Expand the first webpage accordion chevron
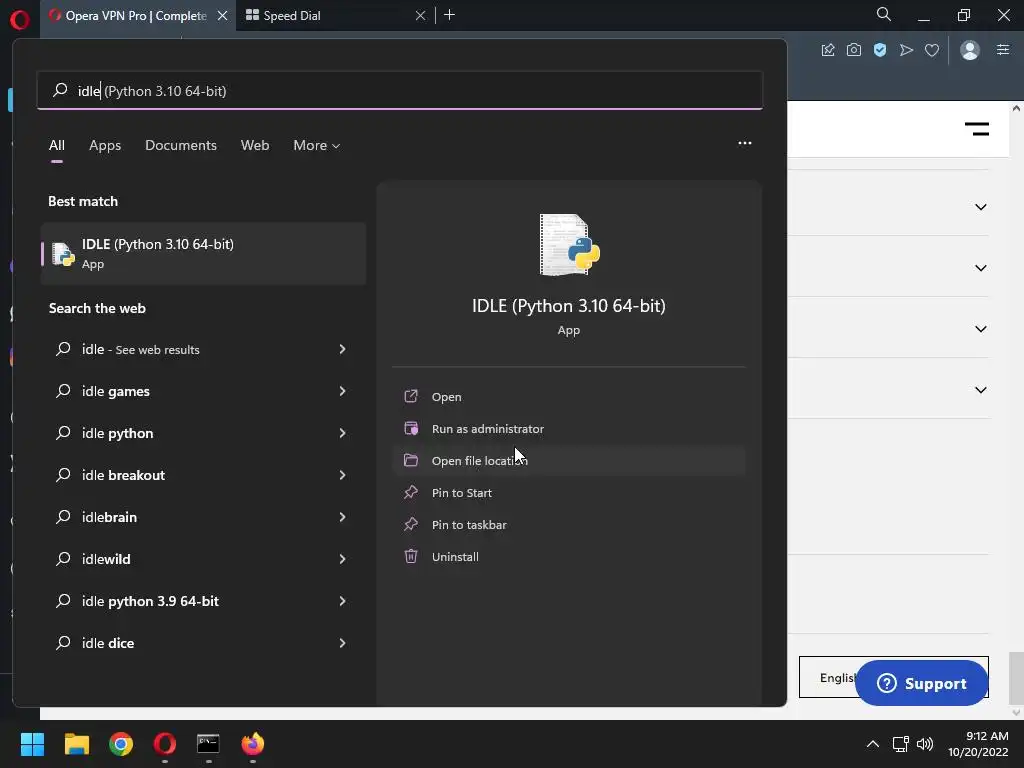This screenshot has height=768, width=1024. [980, 207]
